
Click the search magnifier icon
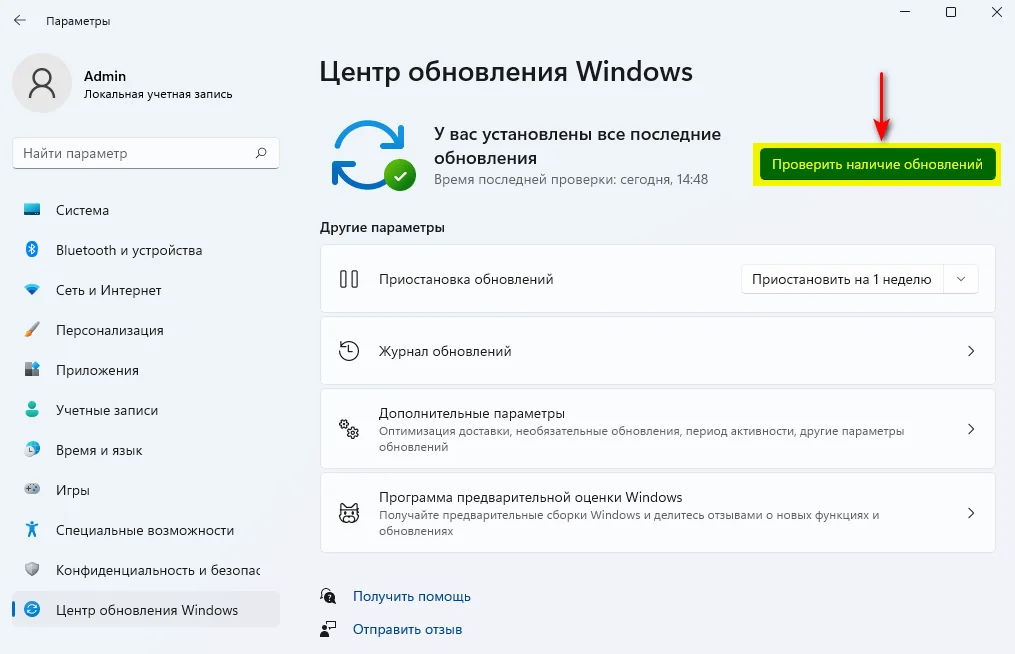click(261, 153)
